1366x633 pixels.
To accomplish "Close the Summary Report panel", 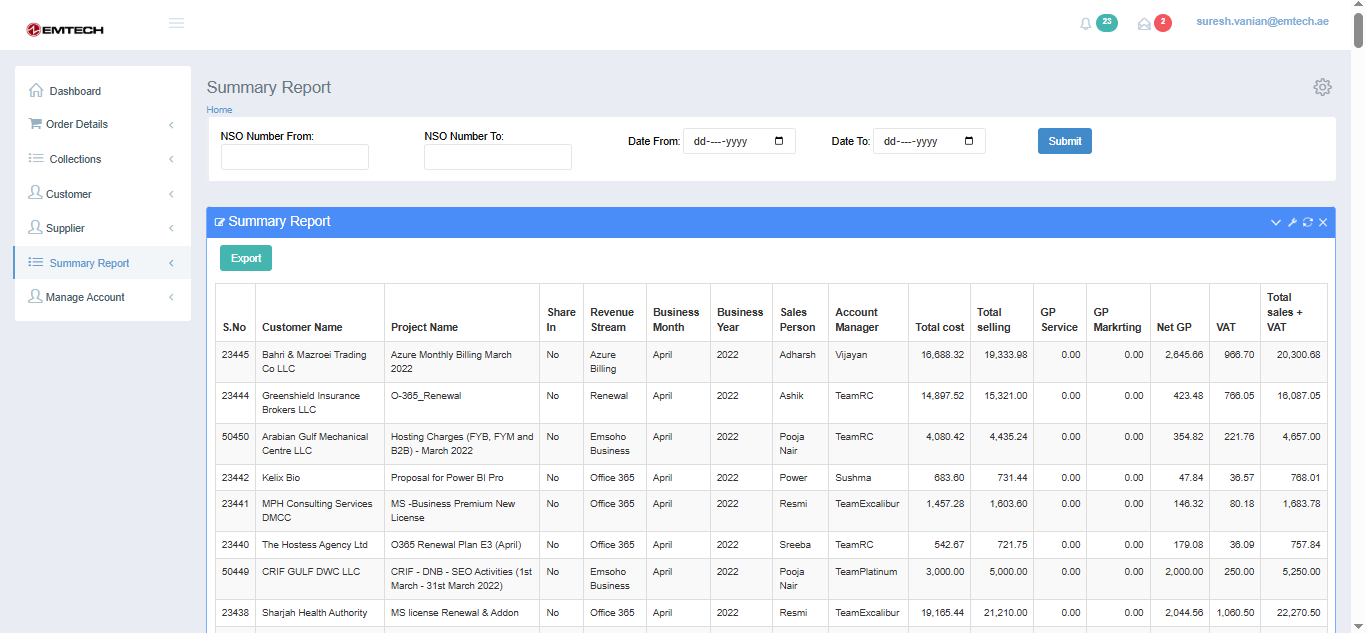I will coord(1323,222).
